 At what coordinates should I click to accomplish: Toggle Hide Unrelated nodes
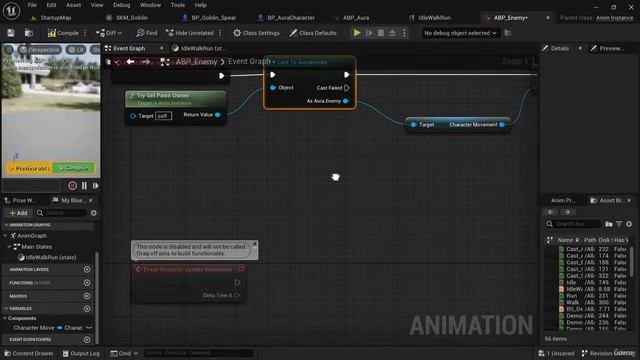[x=189, y=33]
